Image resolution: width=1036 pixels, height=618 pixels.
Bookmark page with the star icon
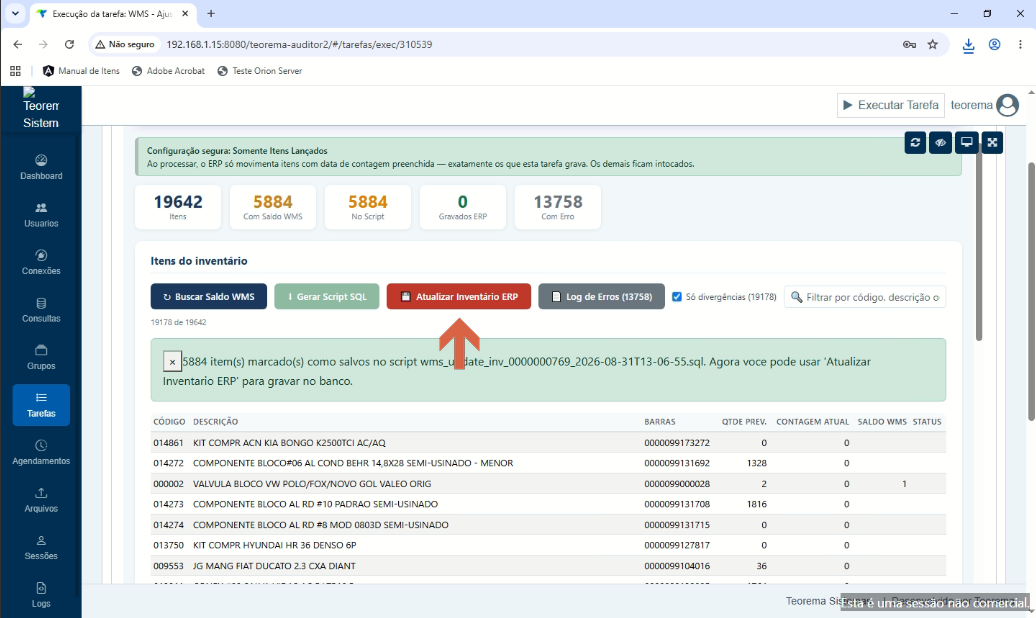932,44
